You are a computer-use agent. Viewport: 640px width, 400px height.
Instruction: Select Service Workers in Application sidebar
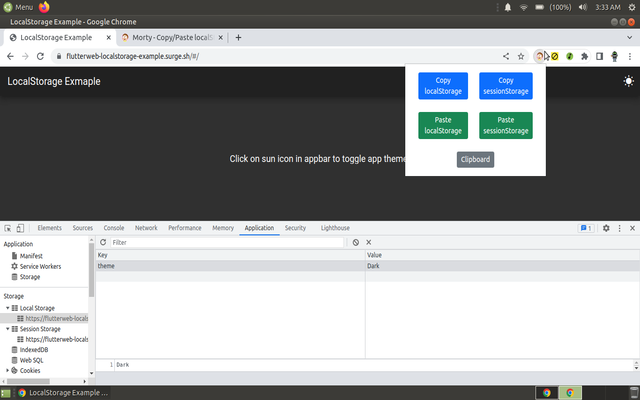[40, 266]
